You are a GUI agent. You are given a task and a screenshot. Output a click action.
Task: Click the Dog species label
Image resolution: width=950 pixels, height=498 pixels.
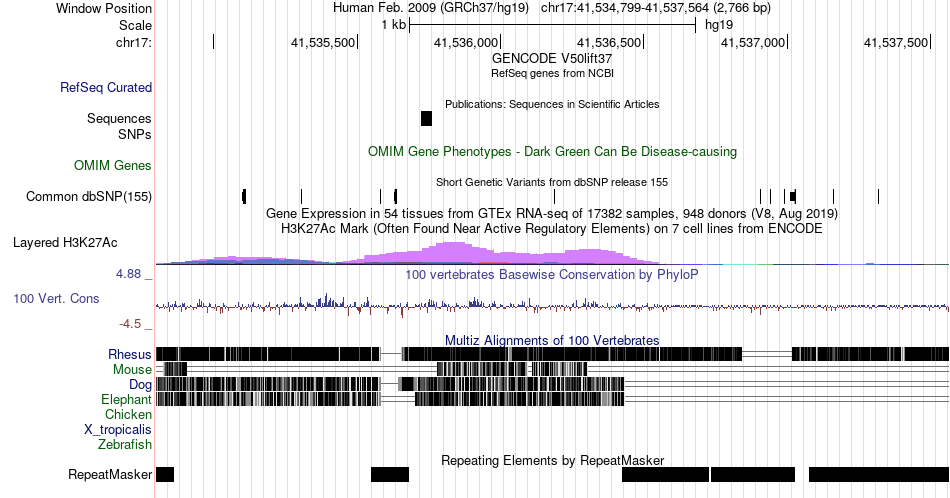[x=140, y=384]
